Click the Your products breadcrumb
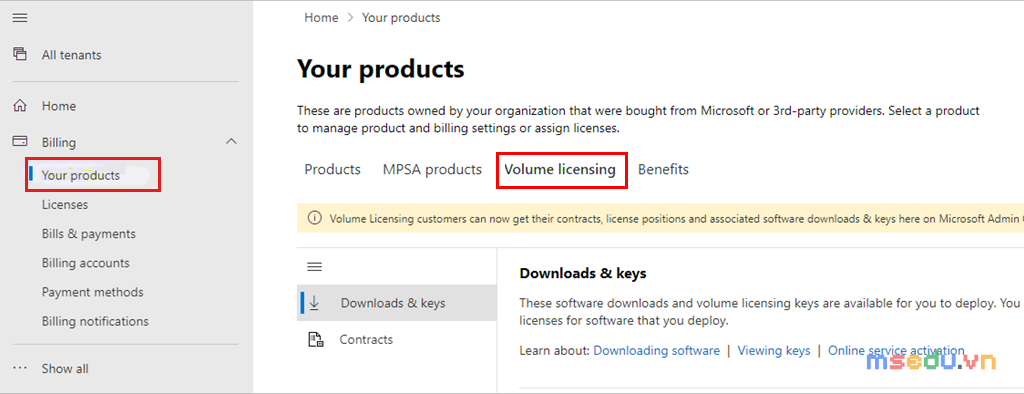1024x394 pixels. point(401,18)
